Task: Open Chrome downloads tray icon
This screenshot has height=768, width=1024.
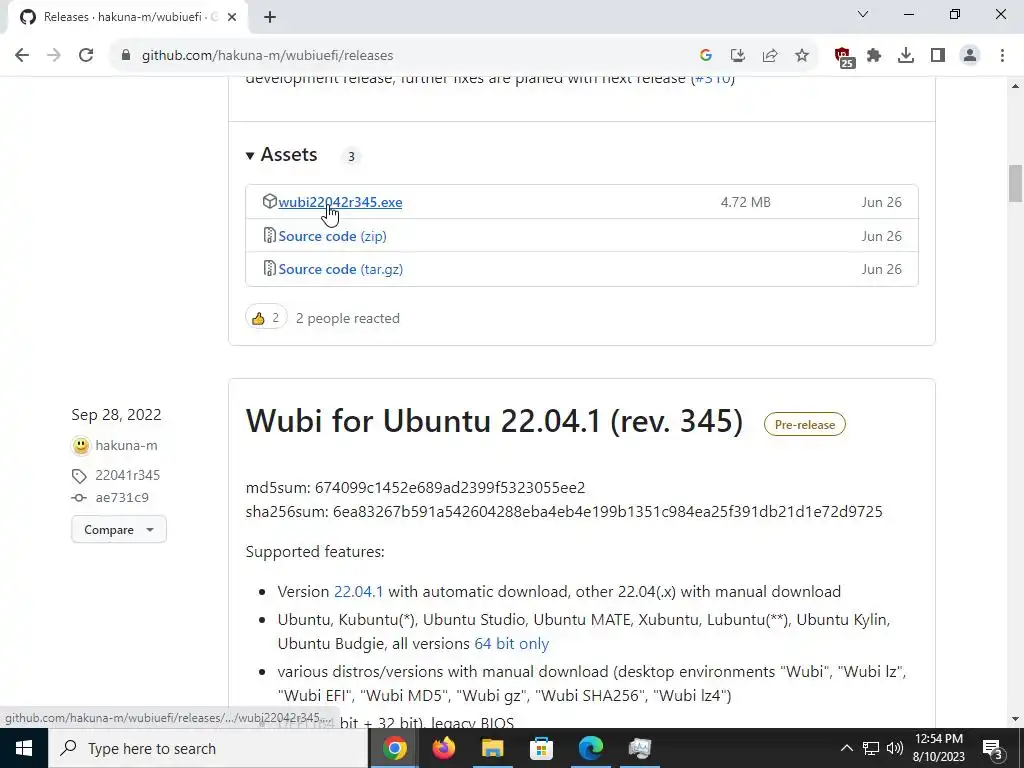Action: (906, 56)
